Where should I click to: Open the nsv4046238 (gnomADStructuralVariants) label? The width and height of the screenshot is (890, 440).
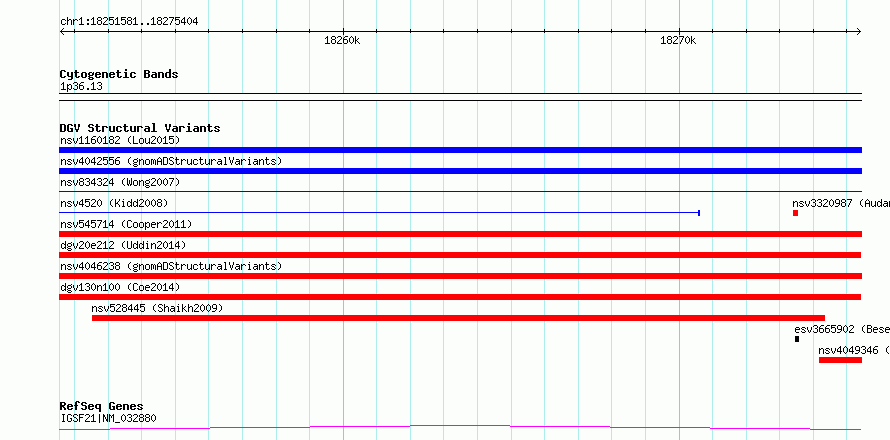click(171, 266)
